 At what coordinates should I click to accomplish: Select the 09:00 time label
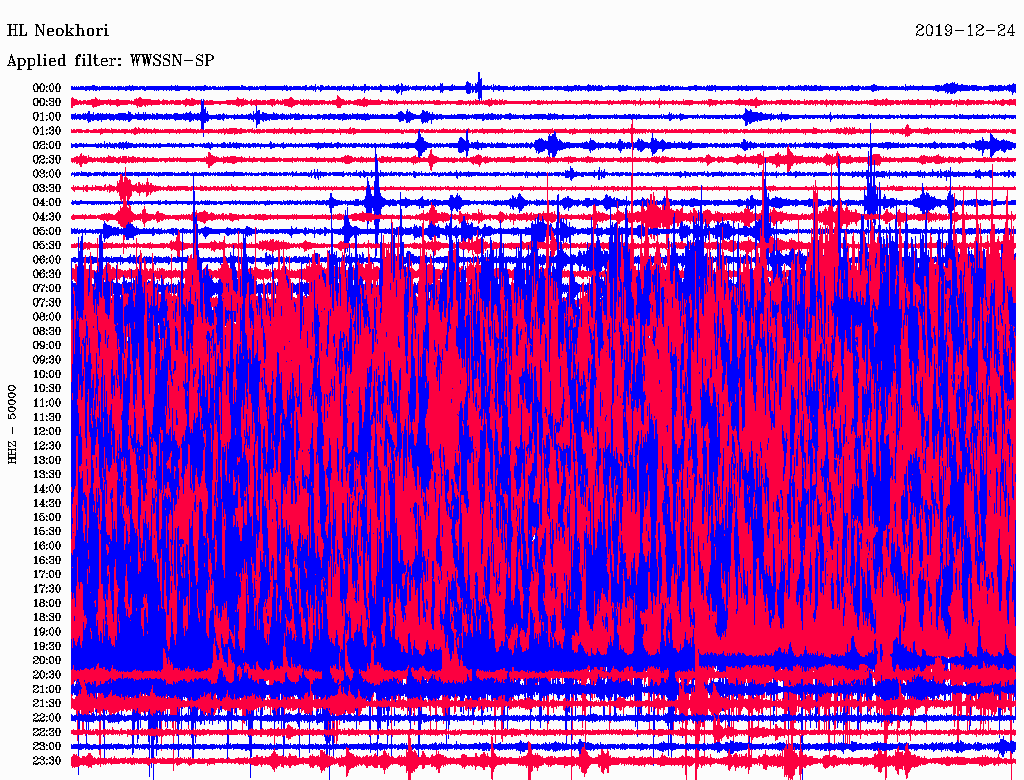47,346
